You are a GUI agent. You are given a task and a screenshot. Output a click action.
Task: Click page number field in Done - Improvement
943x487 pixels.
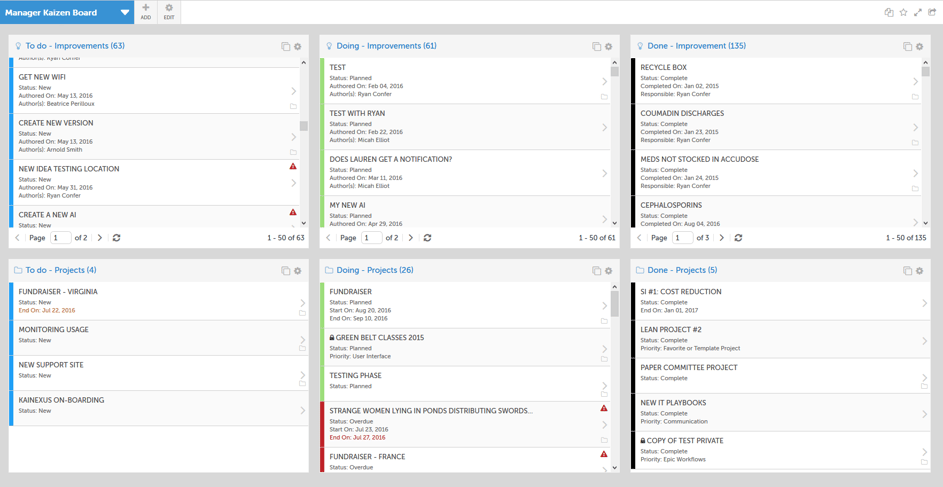pyautogui.click(x=683, y=237)
